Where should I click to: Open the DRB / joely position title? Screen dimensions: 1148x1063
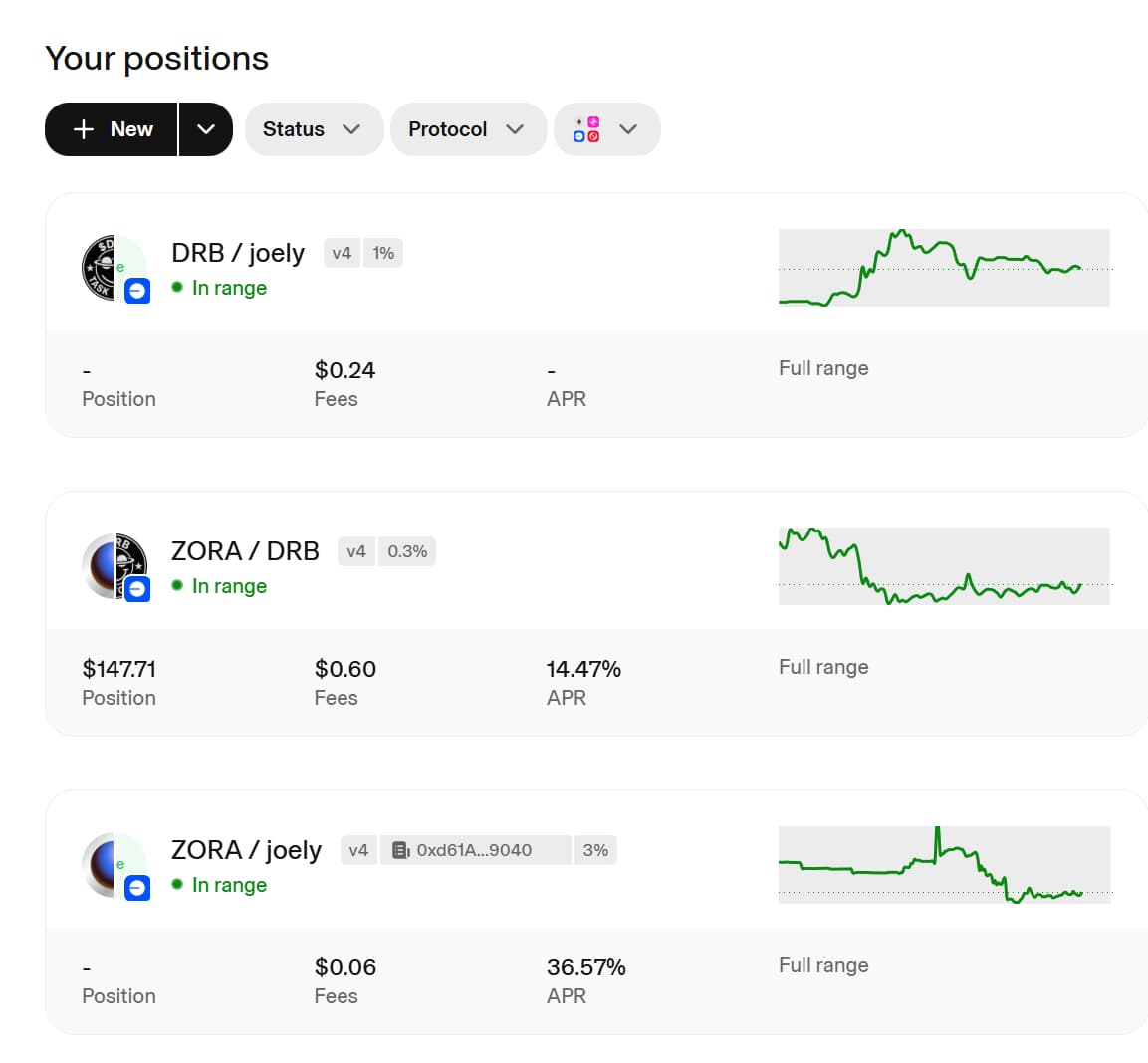pos(237,253)
